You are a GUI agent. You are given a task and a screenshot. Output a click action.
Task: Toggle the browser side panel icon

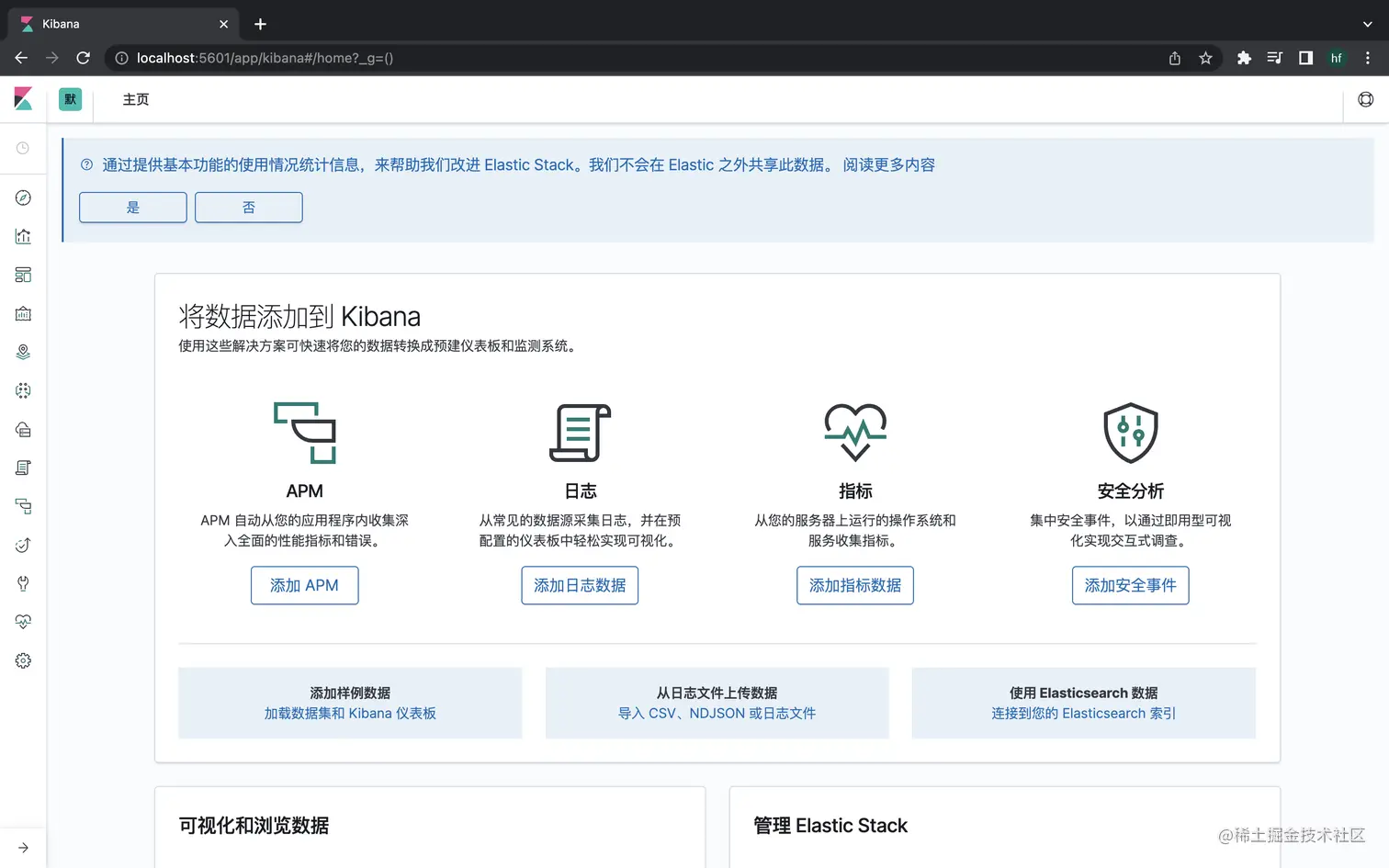(1305, 58)
